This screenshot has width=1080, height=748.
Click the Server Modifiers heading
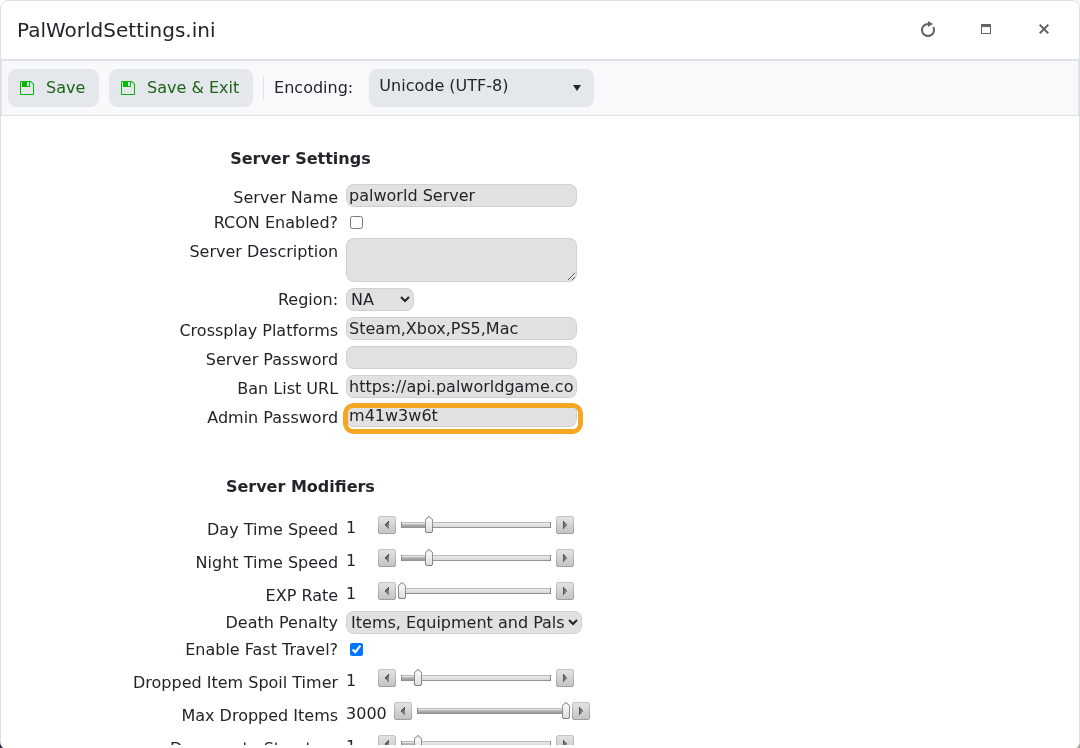pos(300,486)
